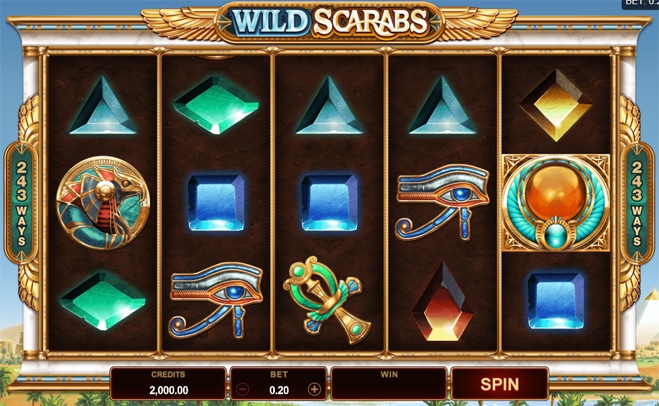Click the red gem on reel four
The width and height of the screenshot is (659, 406).
tap(442, 301)
